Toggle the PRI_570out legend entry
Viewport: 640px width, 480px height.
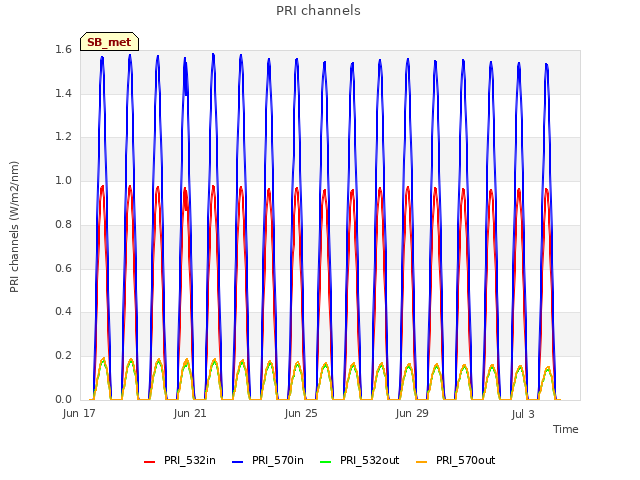[x=456, y=460]
